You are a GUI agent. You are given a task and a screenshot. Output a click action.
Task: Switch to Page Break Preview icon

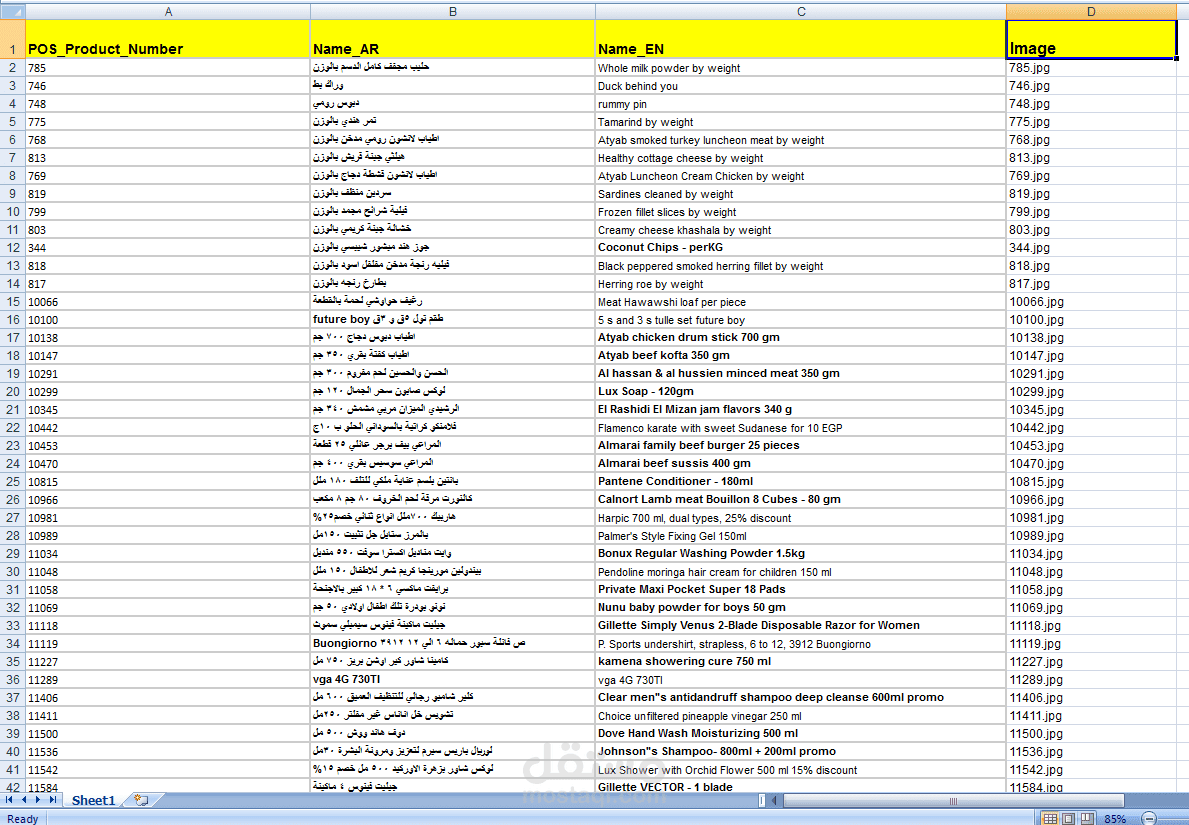[1087, 819]
